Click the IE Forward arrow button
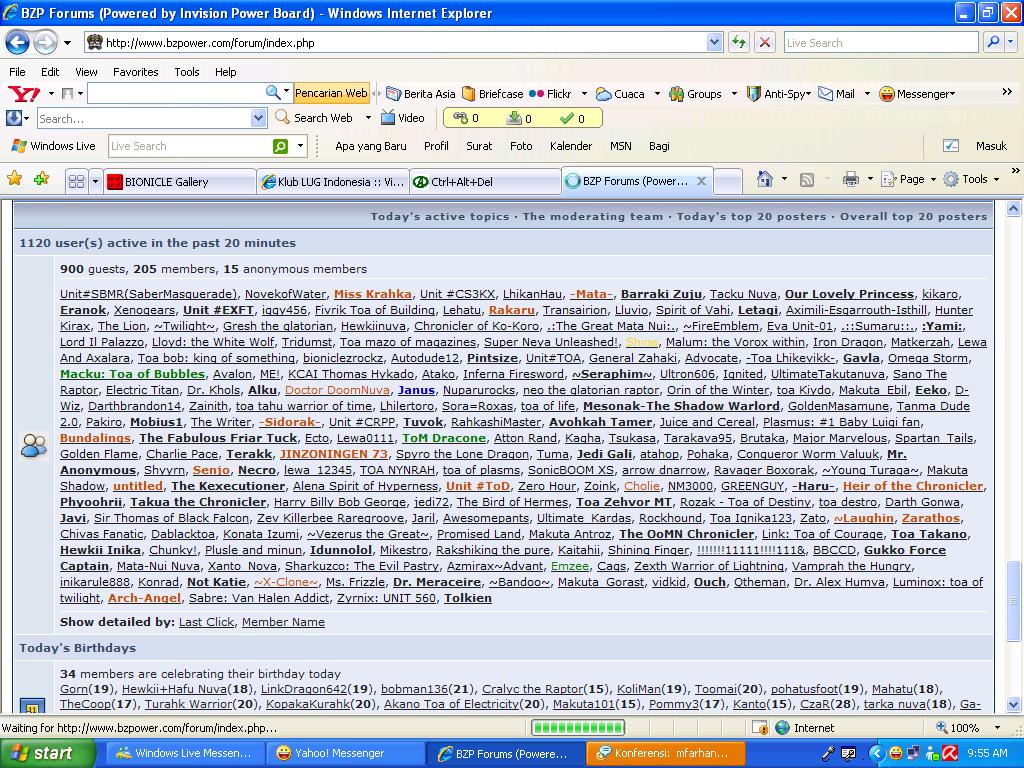The image size is (1024, 768). click(45, 43)
